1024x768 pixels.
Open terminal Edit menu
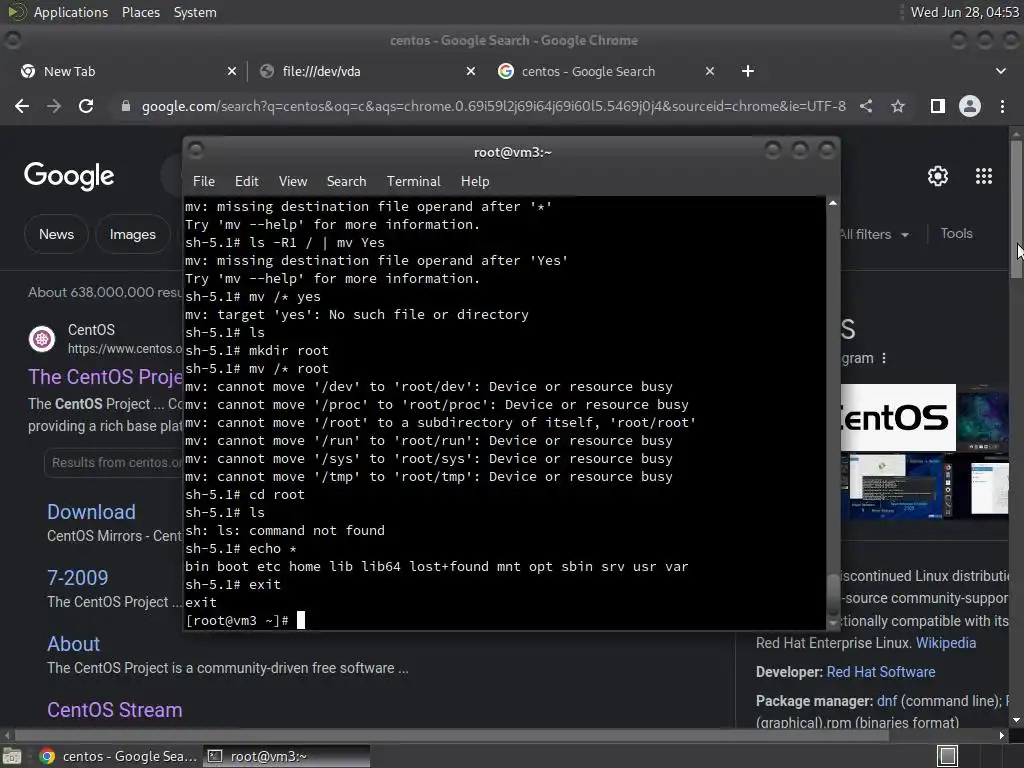click(x=247, y=181)
